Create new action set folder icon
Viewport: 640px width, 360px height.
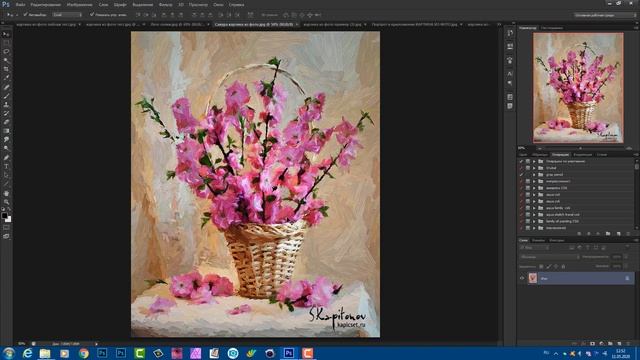coord(608,234)
